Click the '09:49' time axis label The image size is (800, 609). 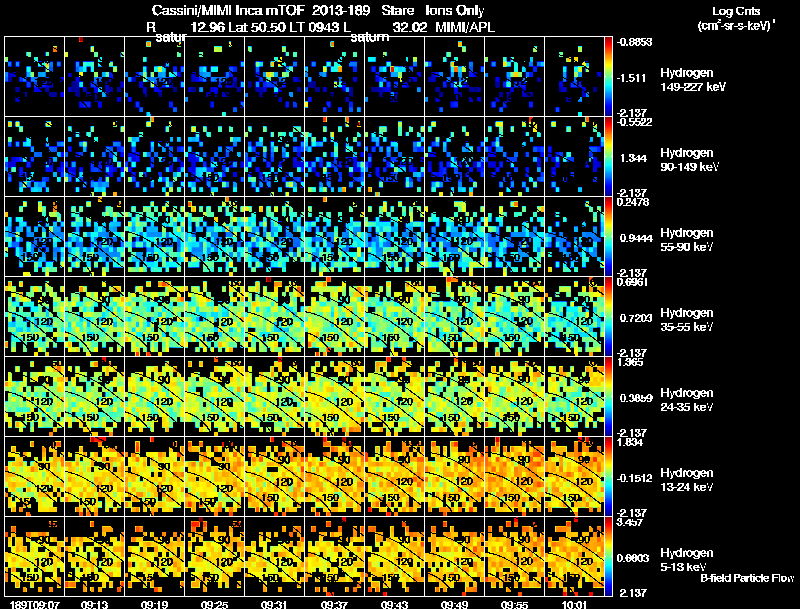coord(454,604)
